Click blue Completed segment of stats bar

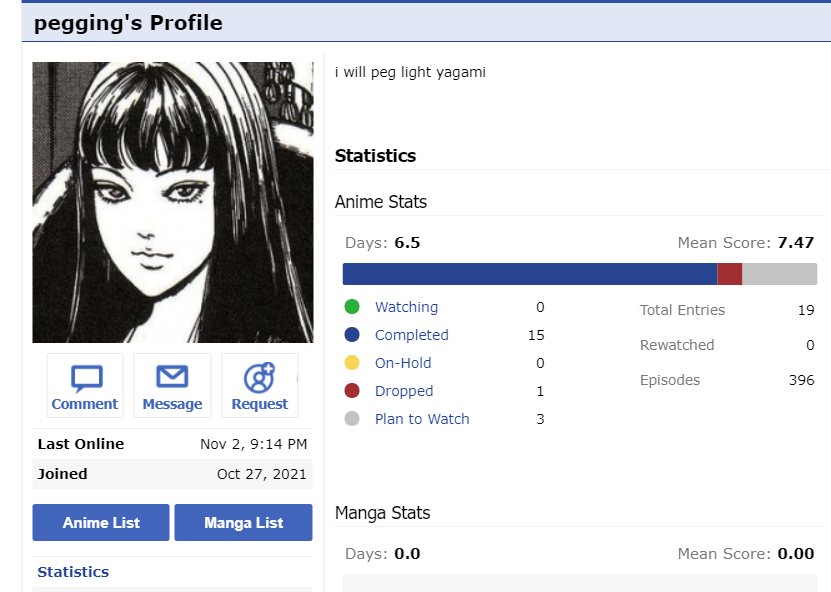click(x=529, y=274)
